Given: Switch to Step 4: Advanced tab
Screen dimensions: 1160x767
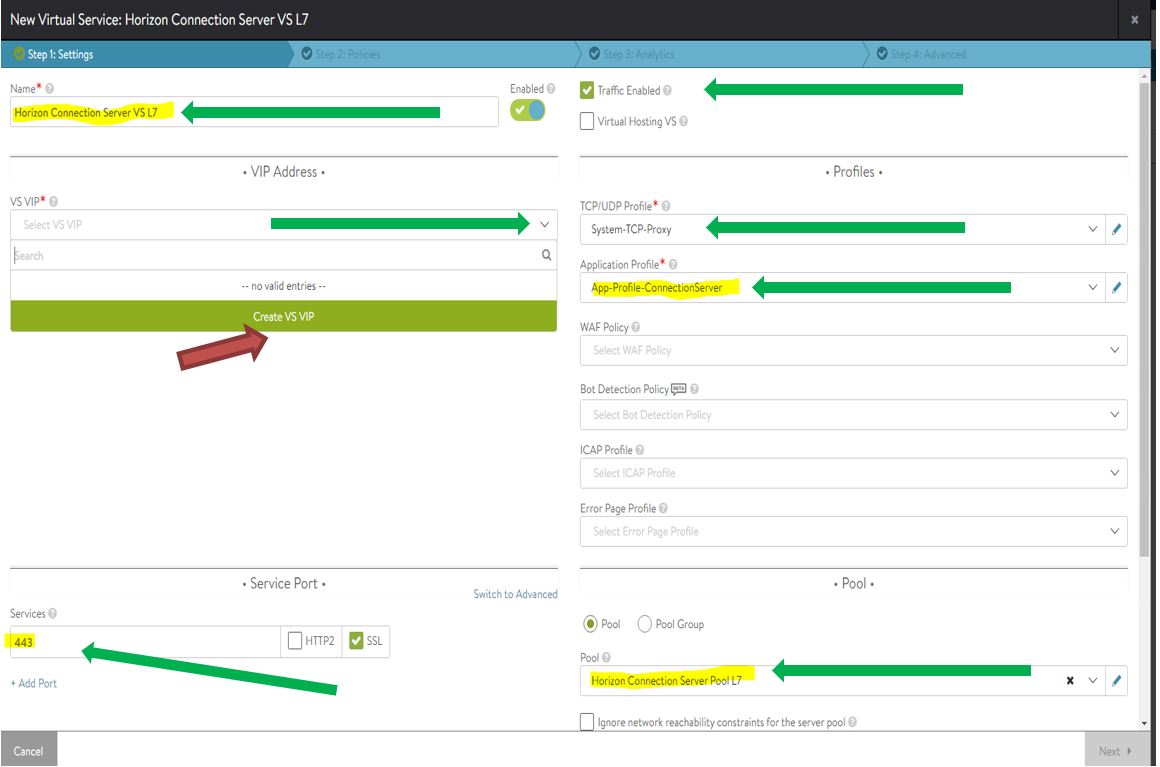Looking at the screenshot, I should (1008, 55).
